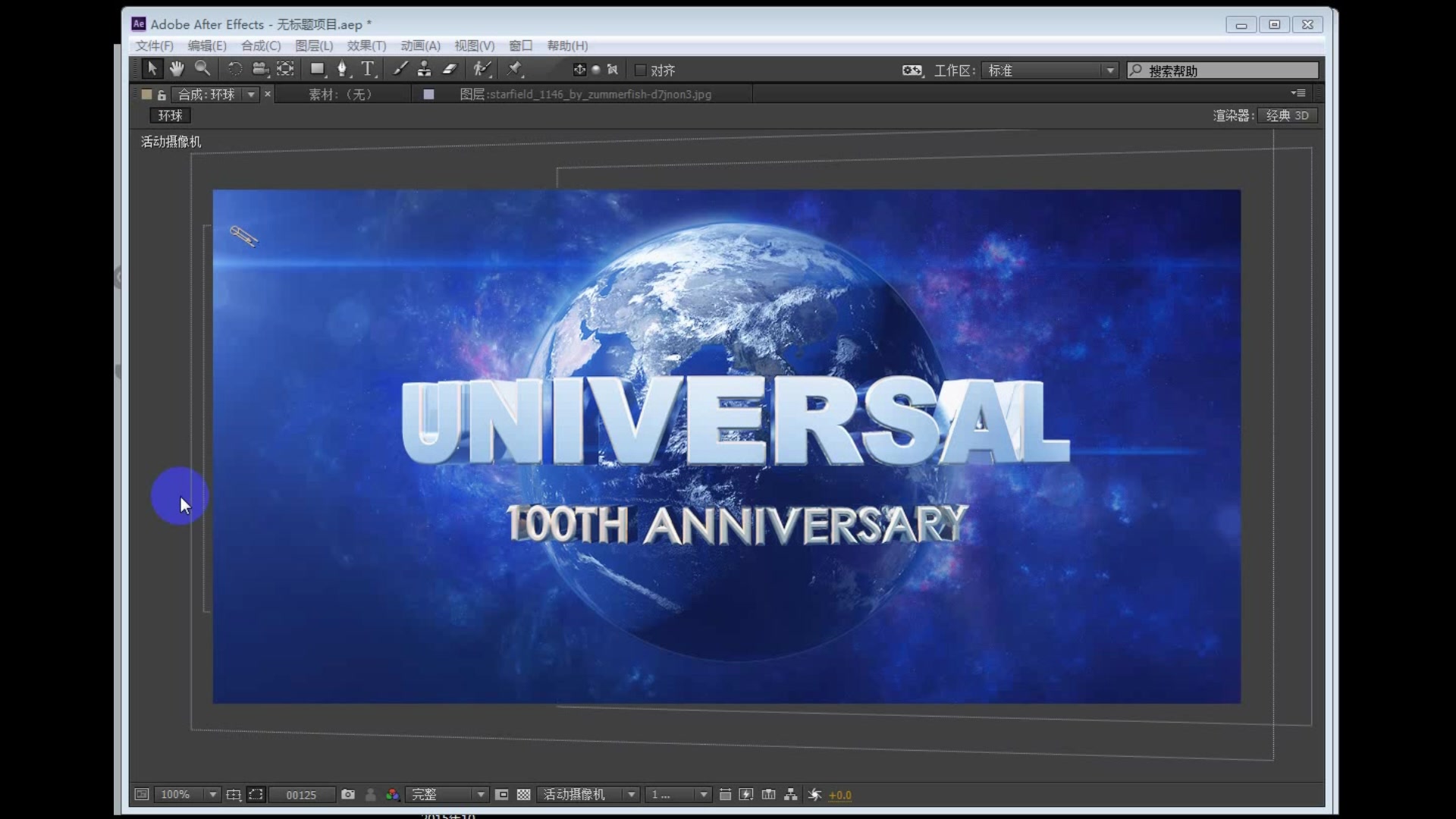Select the Hand tool
The height and width of the screenshot is (819, 1456).
177,69
